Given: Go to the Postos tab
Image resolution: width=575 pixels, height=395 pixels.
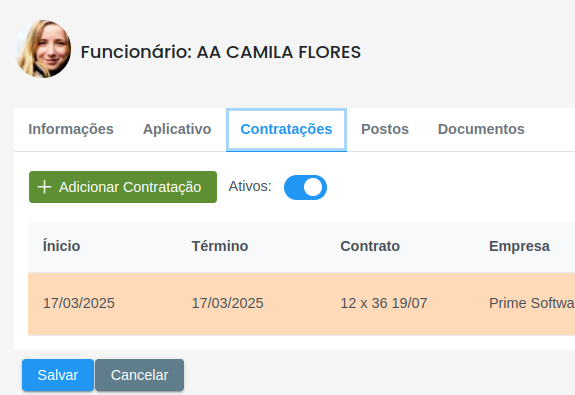Looking at the screenshot, I should (385, 129).
